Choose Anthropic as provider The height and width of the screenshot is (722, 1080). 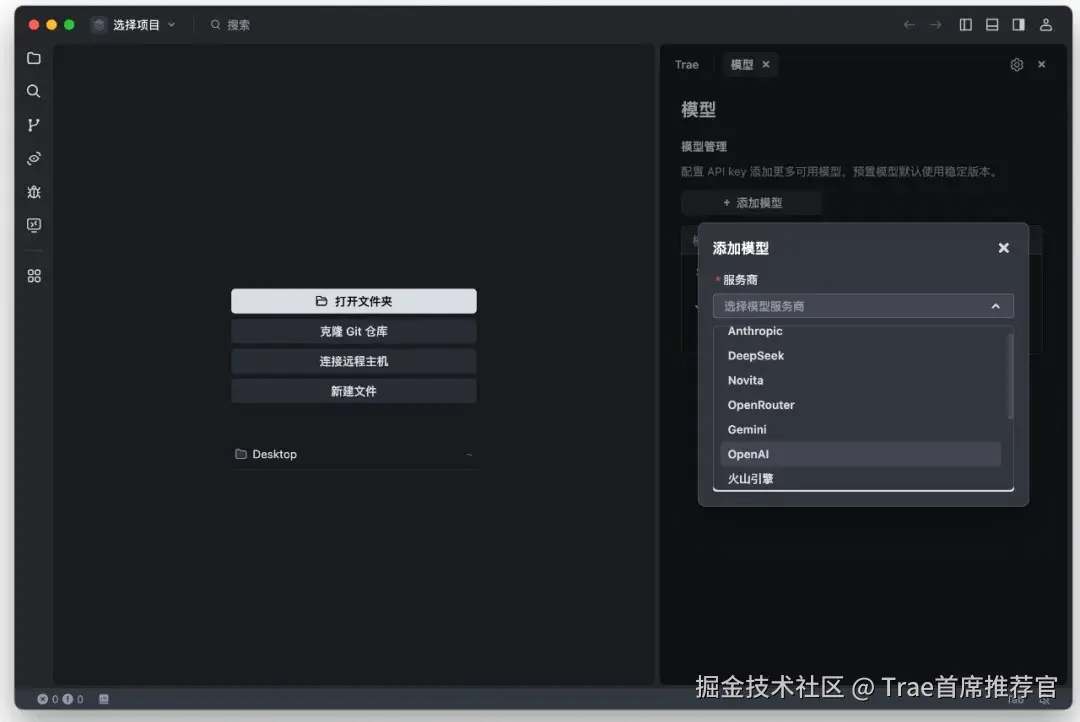click(860, 331)
